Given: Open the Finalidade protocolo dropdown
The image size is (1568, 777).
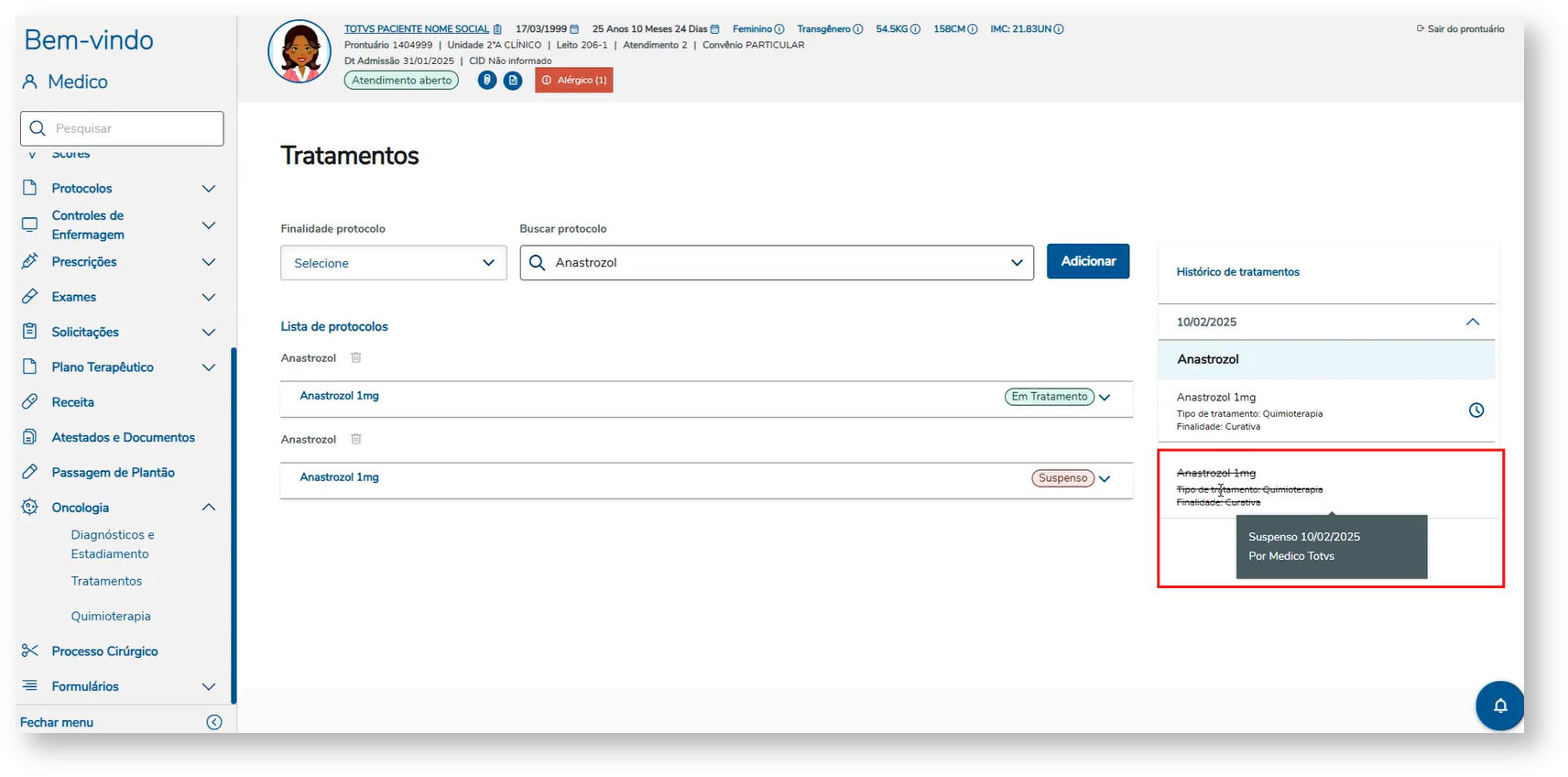Looking at the screenshot, I should 393,263.
